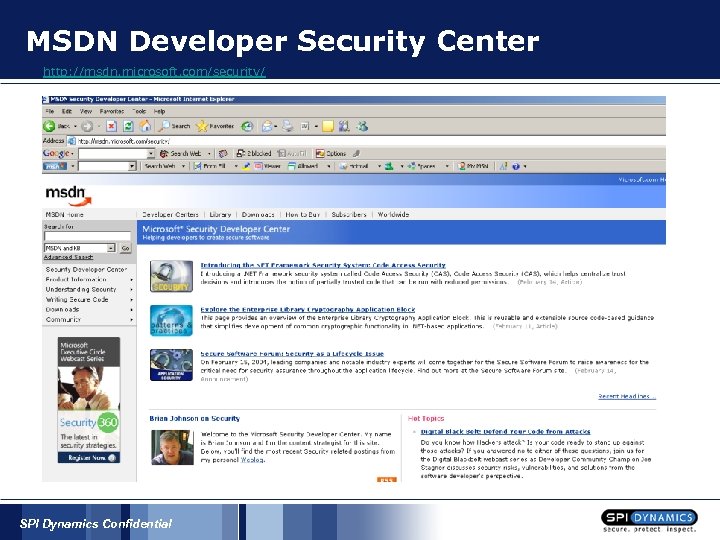Click the red Stop icon
The width and height of the screenshot is (720, 540).
click(x=112, y=126)
